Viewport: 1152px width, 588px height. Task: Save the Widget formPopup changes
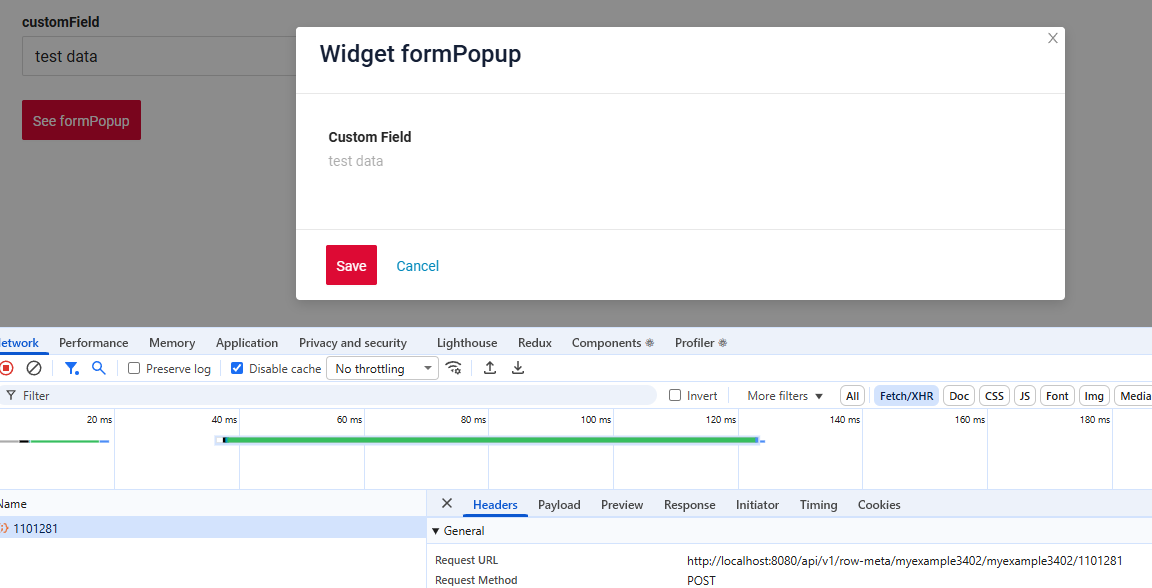point(351,266)
